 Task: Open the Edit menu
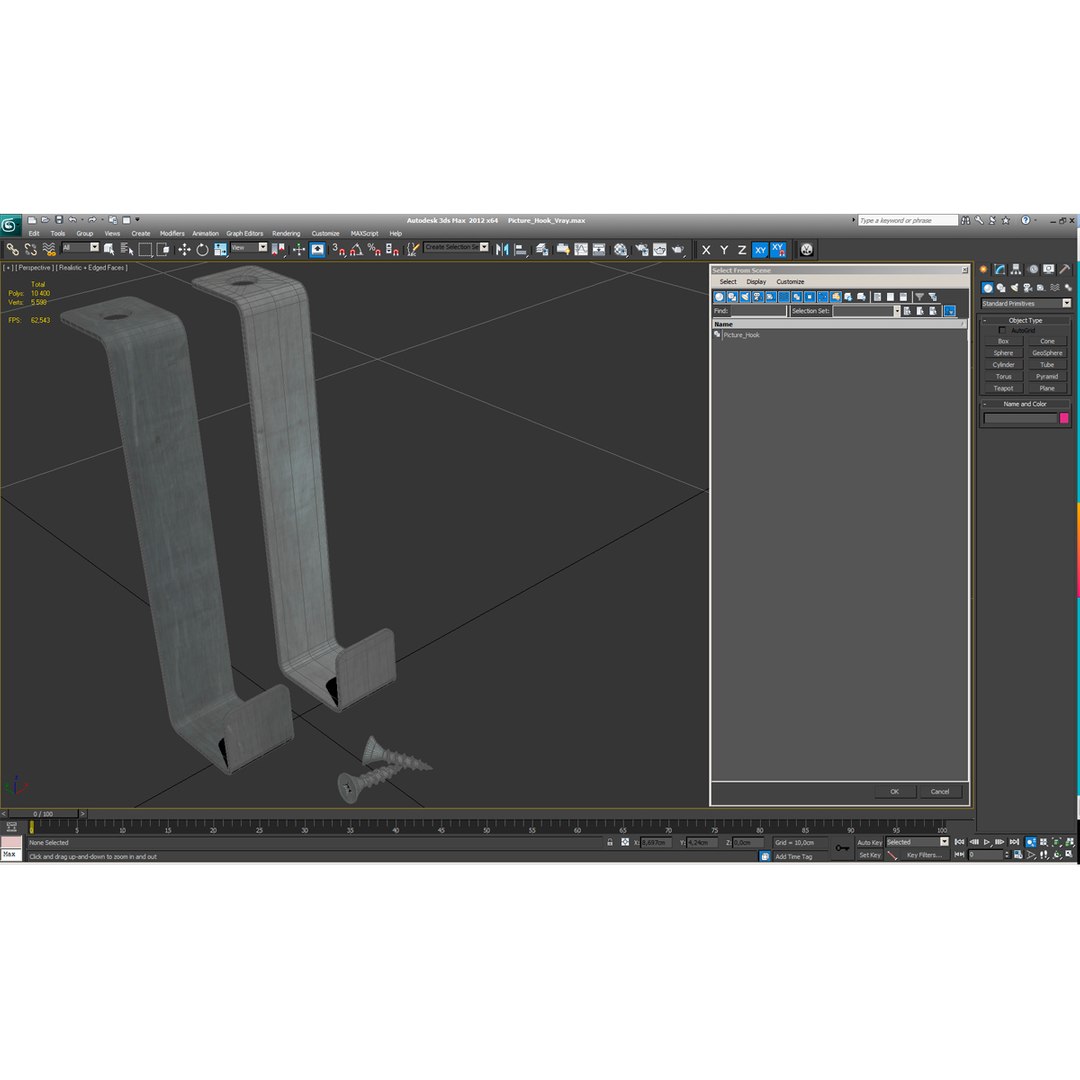coord(34,233)
